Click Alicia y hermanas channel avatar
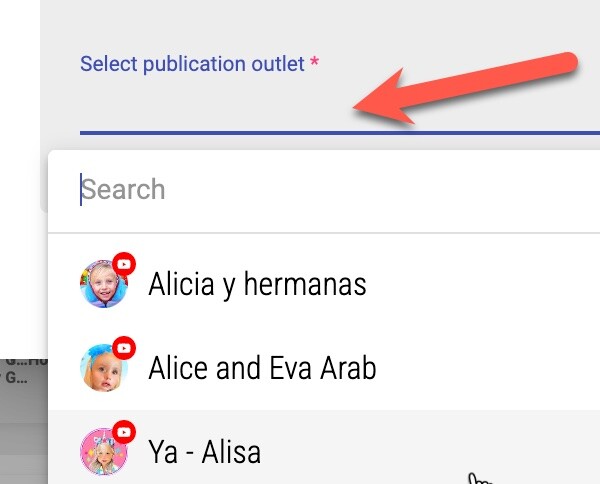 pyautogui.click(x=103, y=285)
